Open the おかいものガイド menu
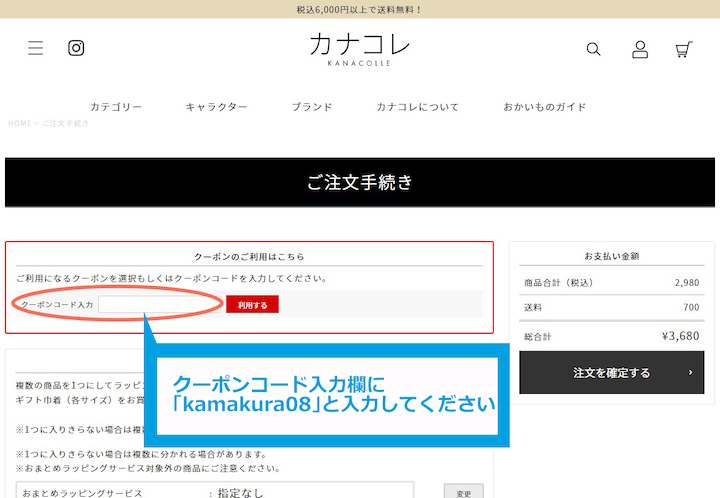 [x=545, y=107]
